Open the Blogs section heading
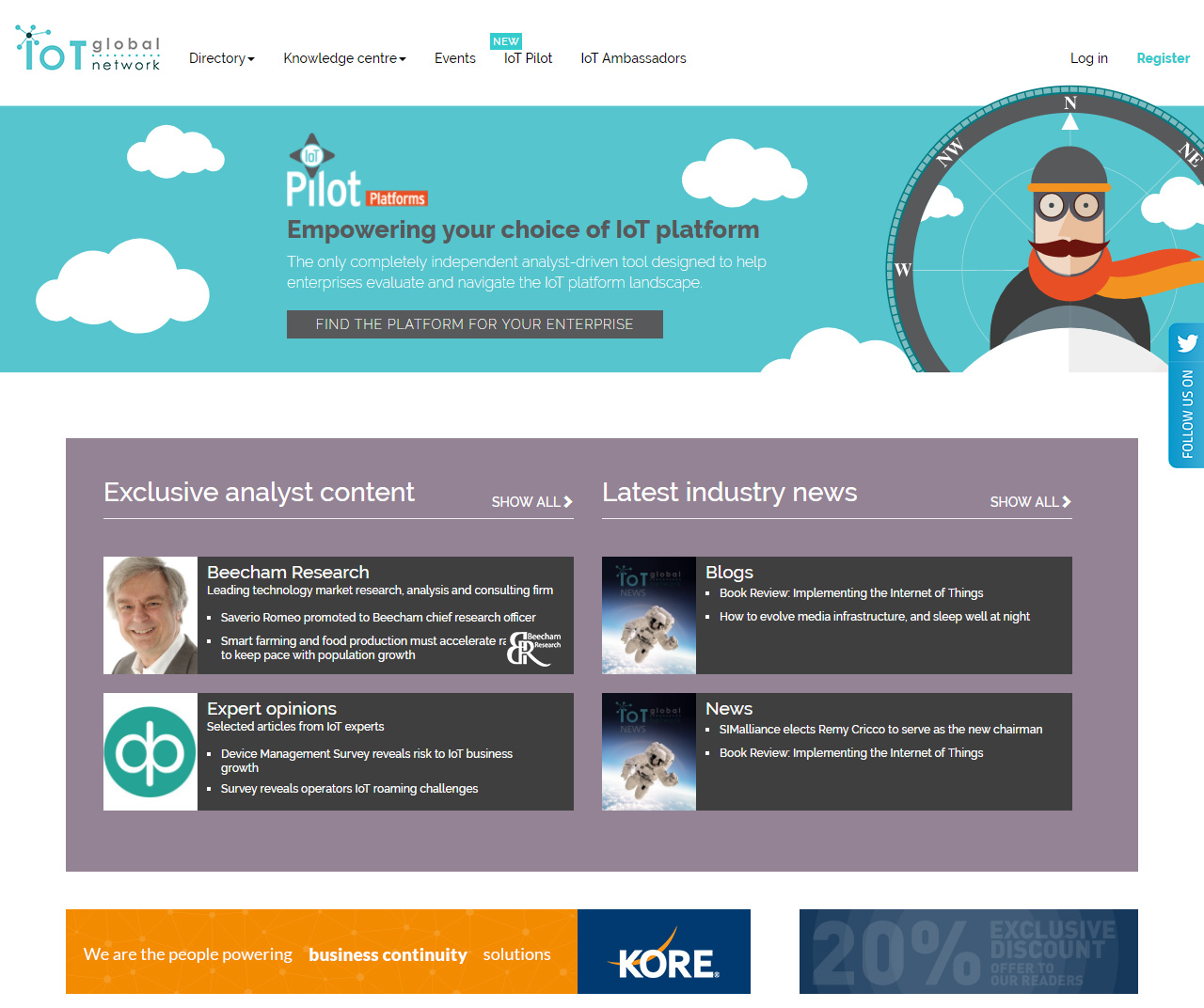The height and width of the screenshot is (1008, 1204). click(x=729, y=572)
